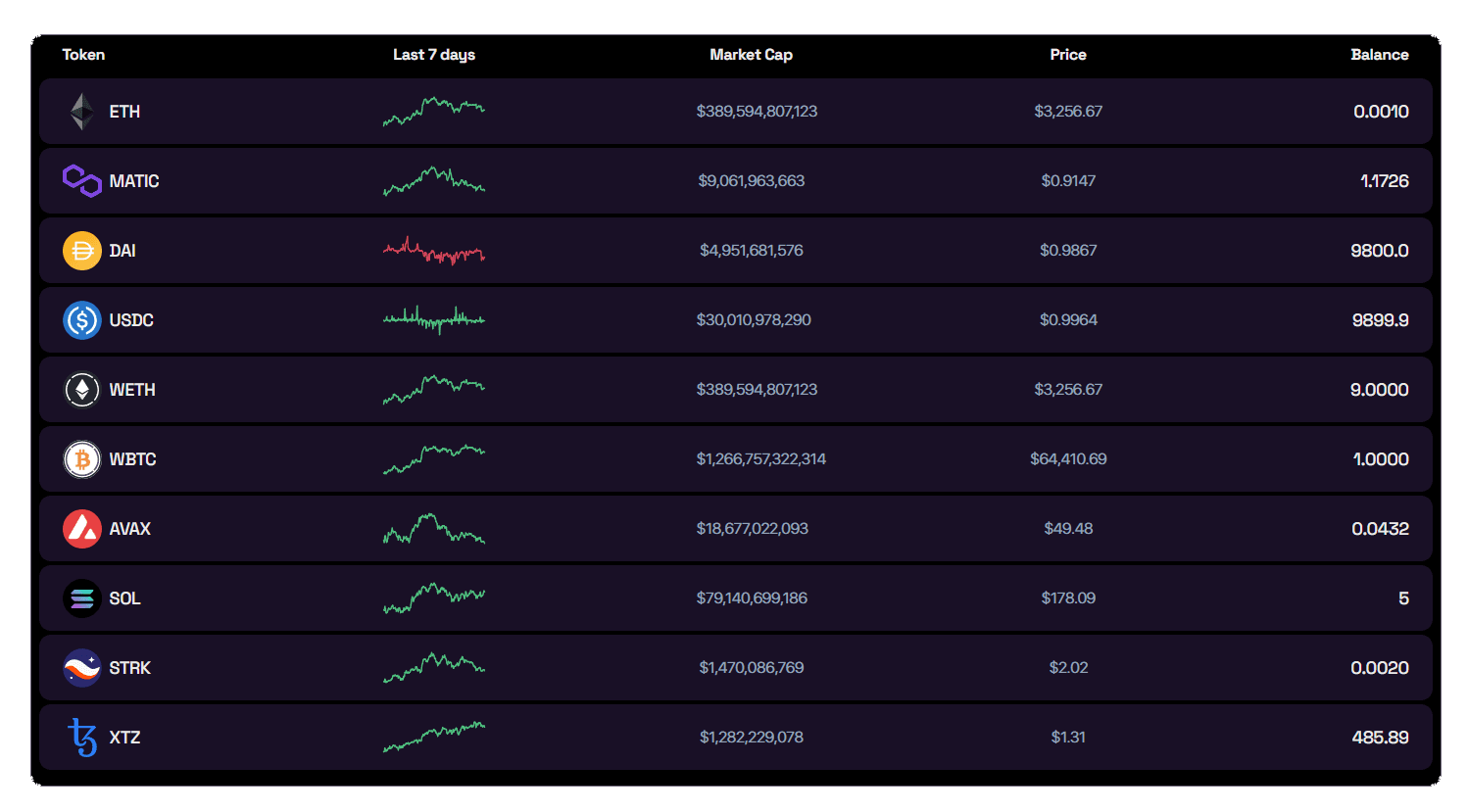This screenshot has width=1467, height=812.
Task: Click the price $178.09
Action: pos(1068,598)
